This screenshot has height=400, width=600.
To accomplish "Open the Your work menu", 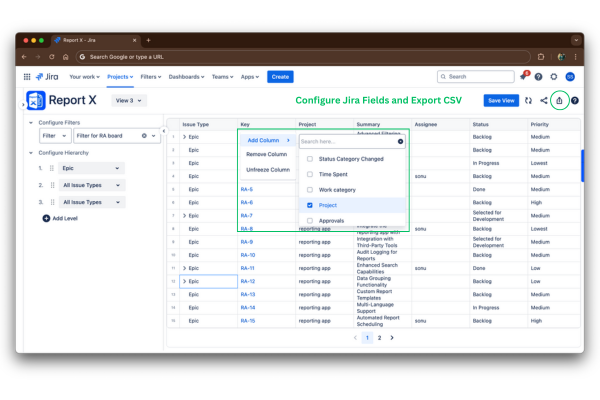I will pyautogui.click(x=85, y=77).
